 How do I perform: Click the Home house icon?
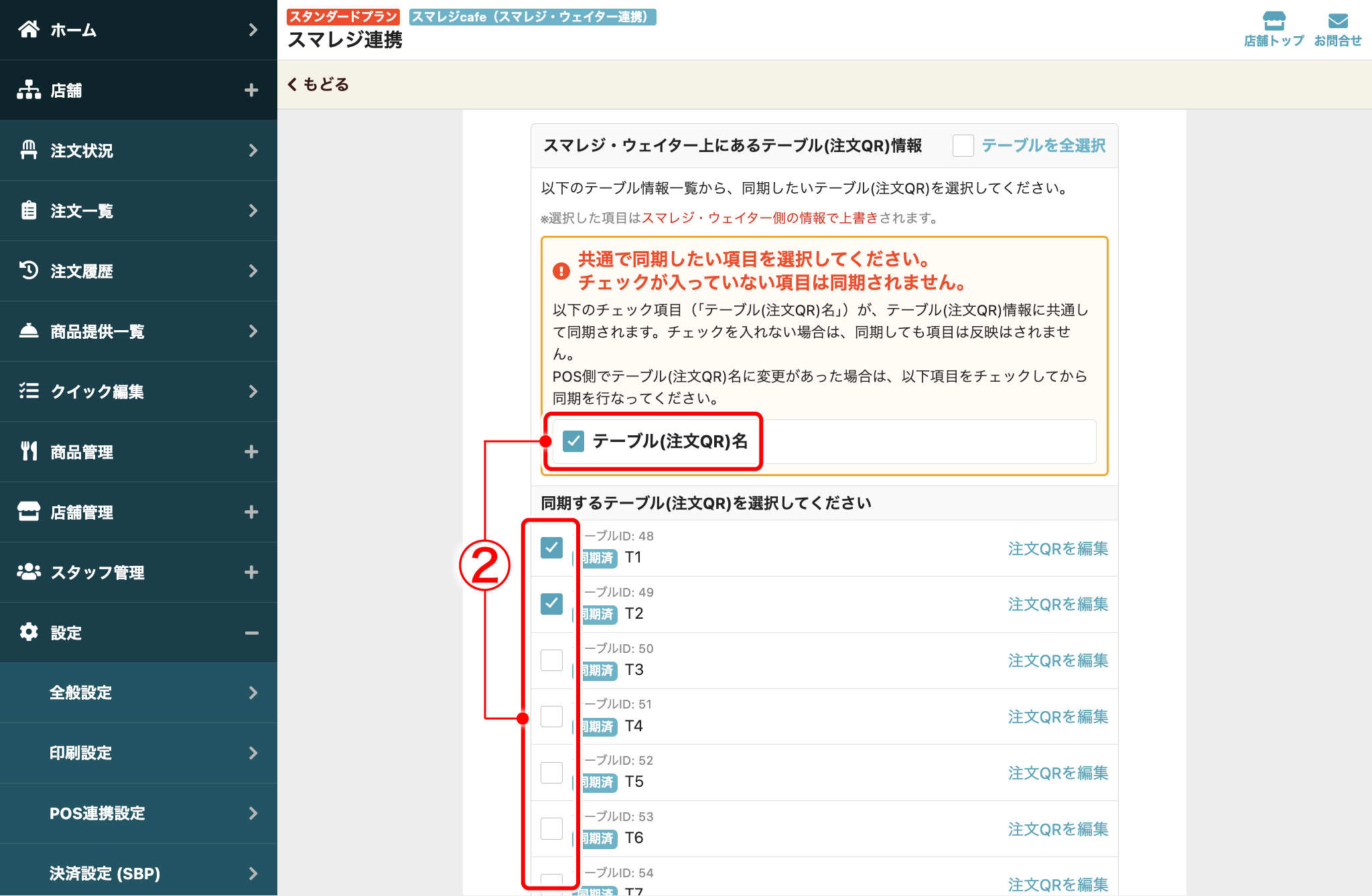29,29
